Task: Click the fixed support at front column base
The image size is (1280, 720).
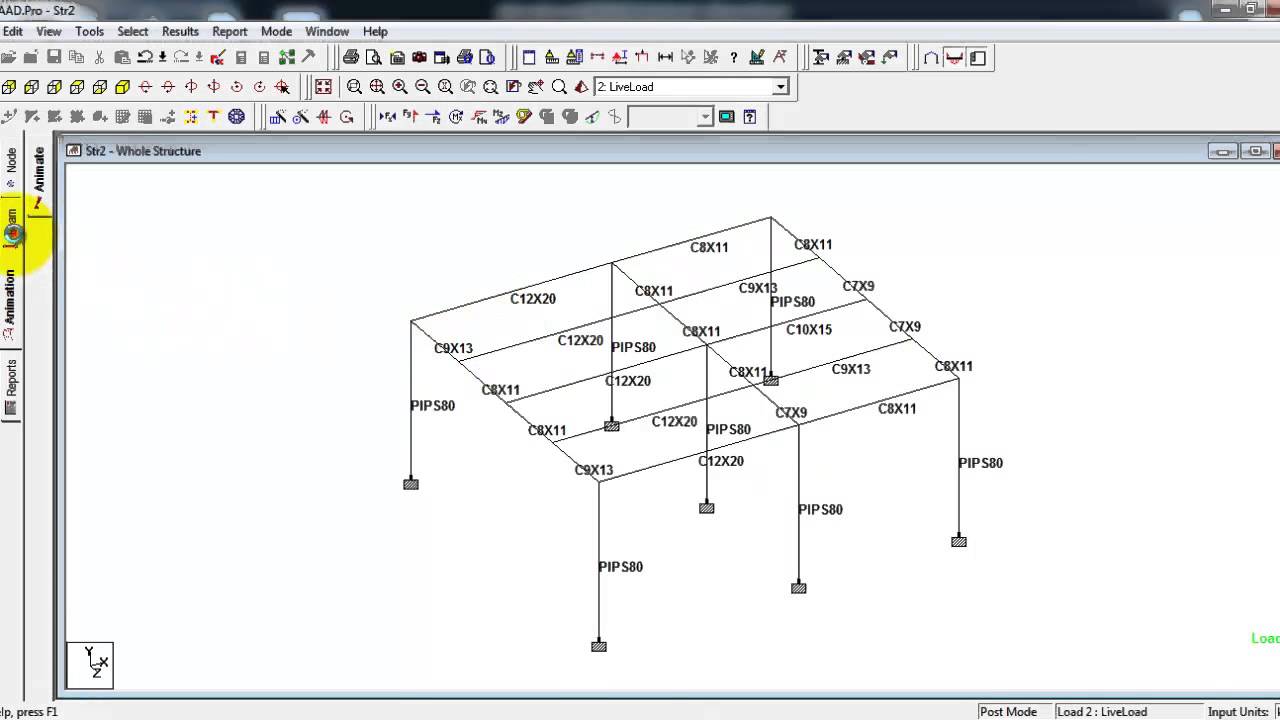Action: 599,646
